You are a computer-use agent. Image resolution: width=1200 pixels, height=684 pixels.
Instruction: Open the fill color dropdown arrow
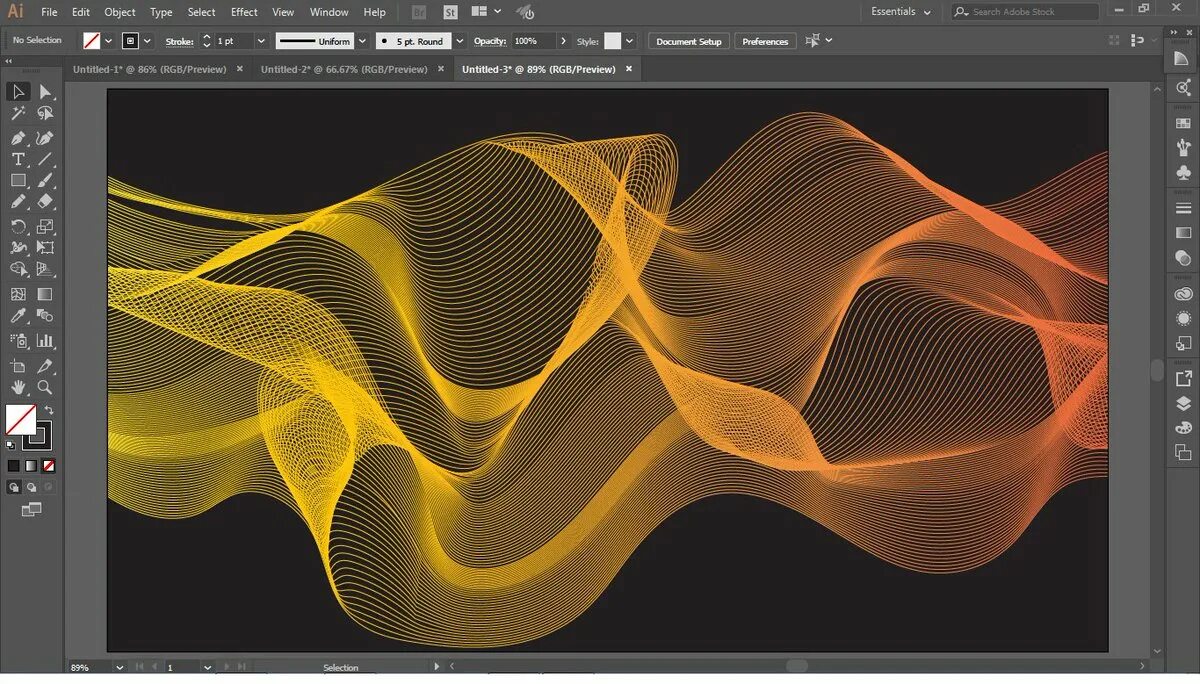tap(108, 41)
